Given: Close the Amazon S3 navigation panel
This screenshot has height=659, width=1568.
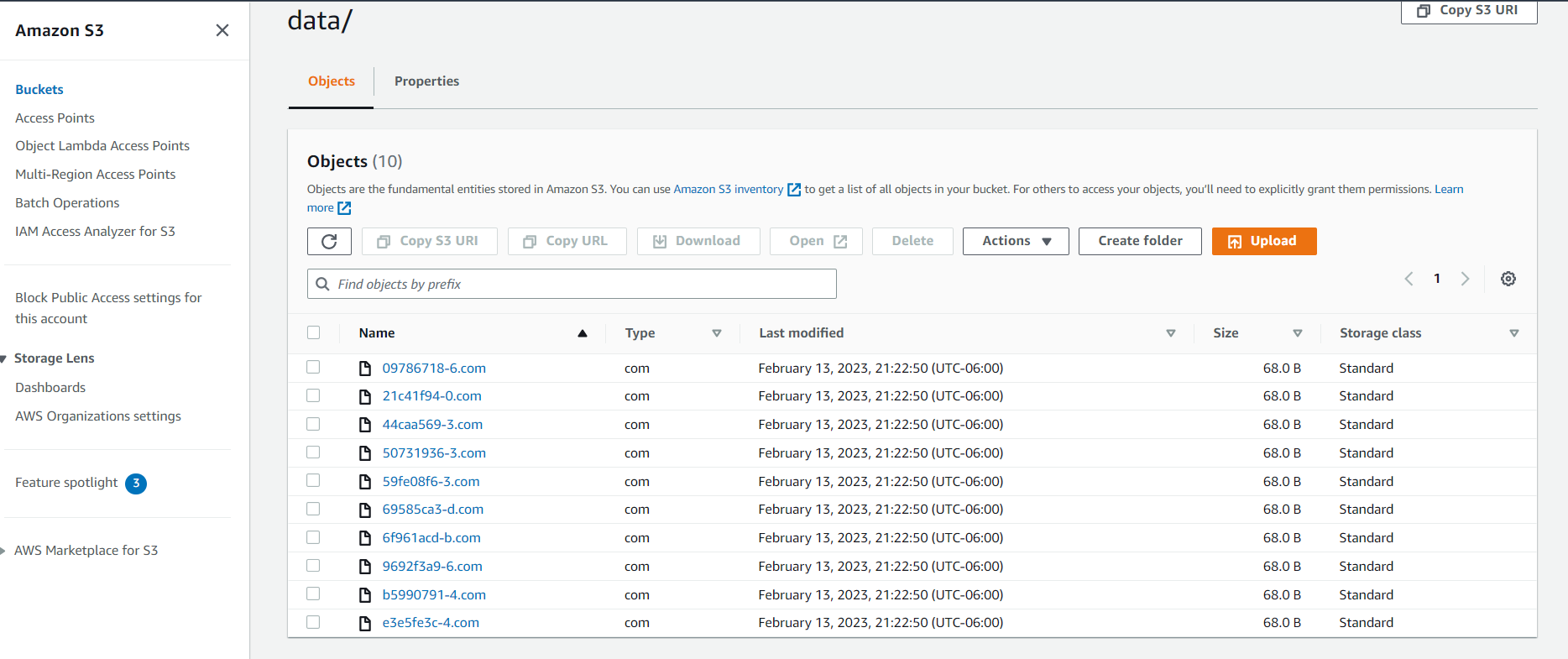Looking at the screenshot, I should coord(222,30).
